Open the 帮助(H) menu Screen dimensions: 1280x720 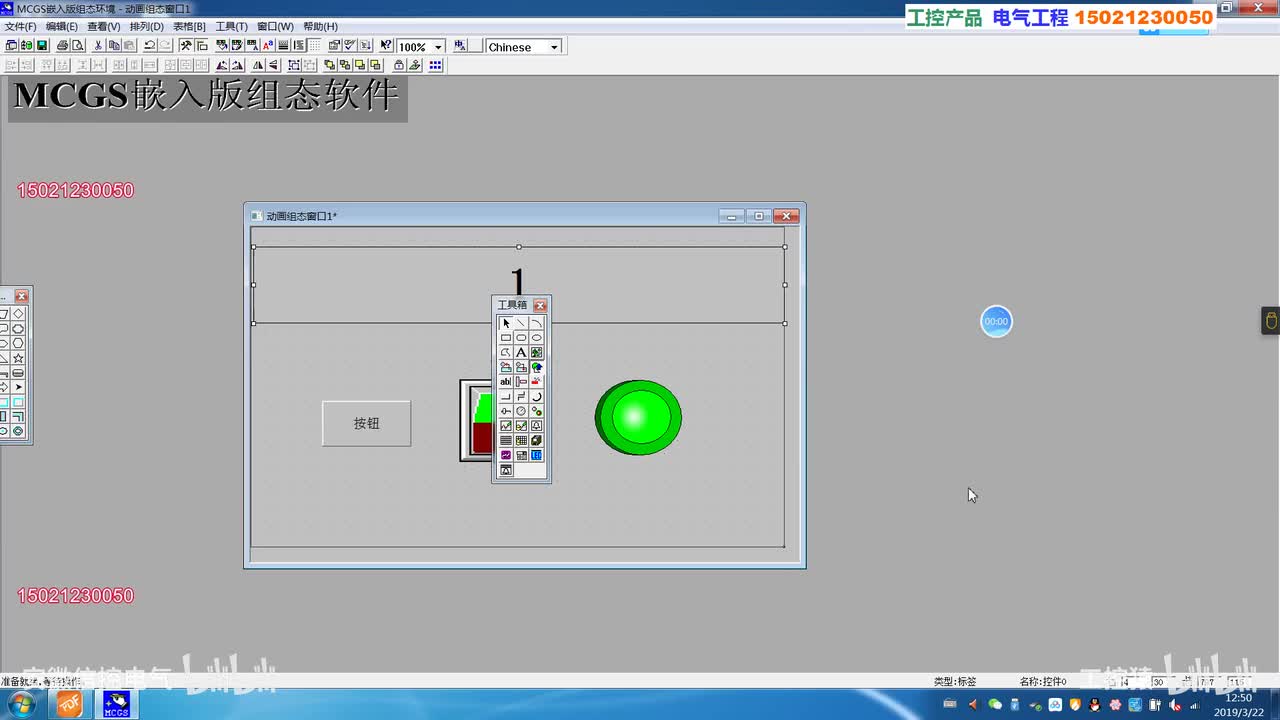320,27
